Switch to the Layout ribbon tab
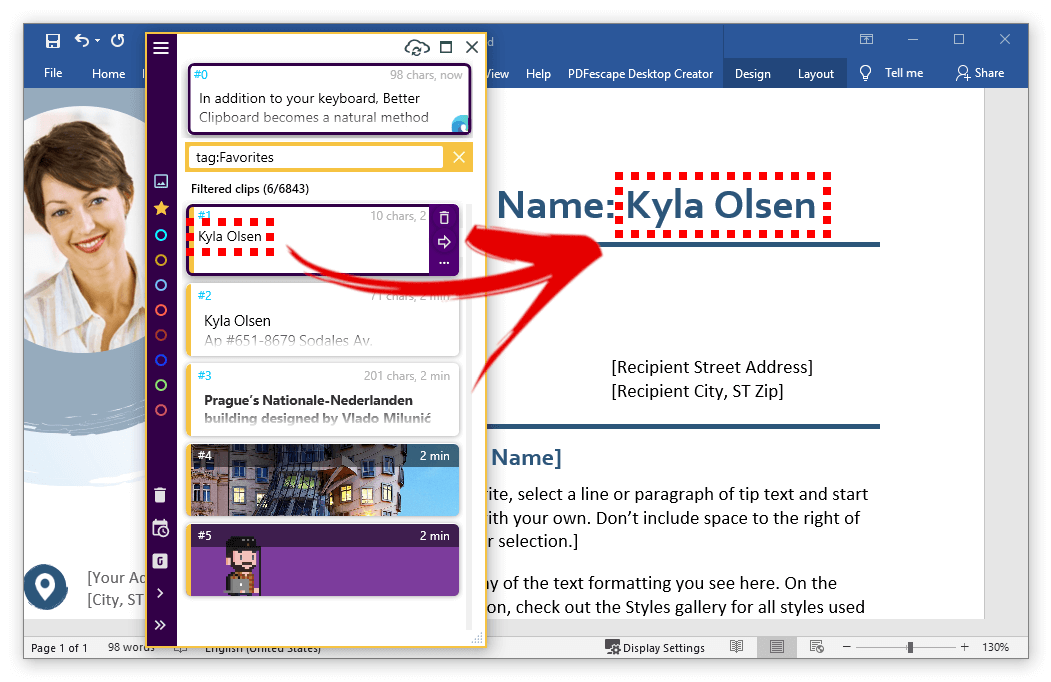This screenshot has width=1051, height=682. [816, 74]
